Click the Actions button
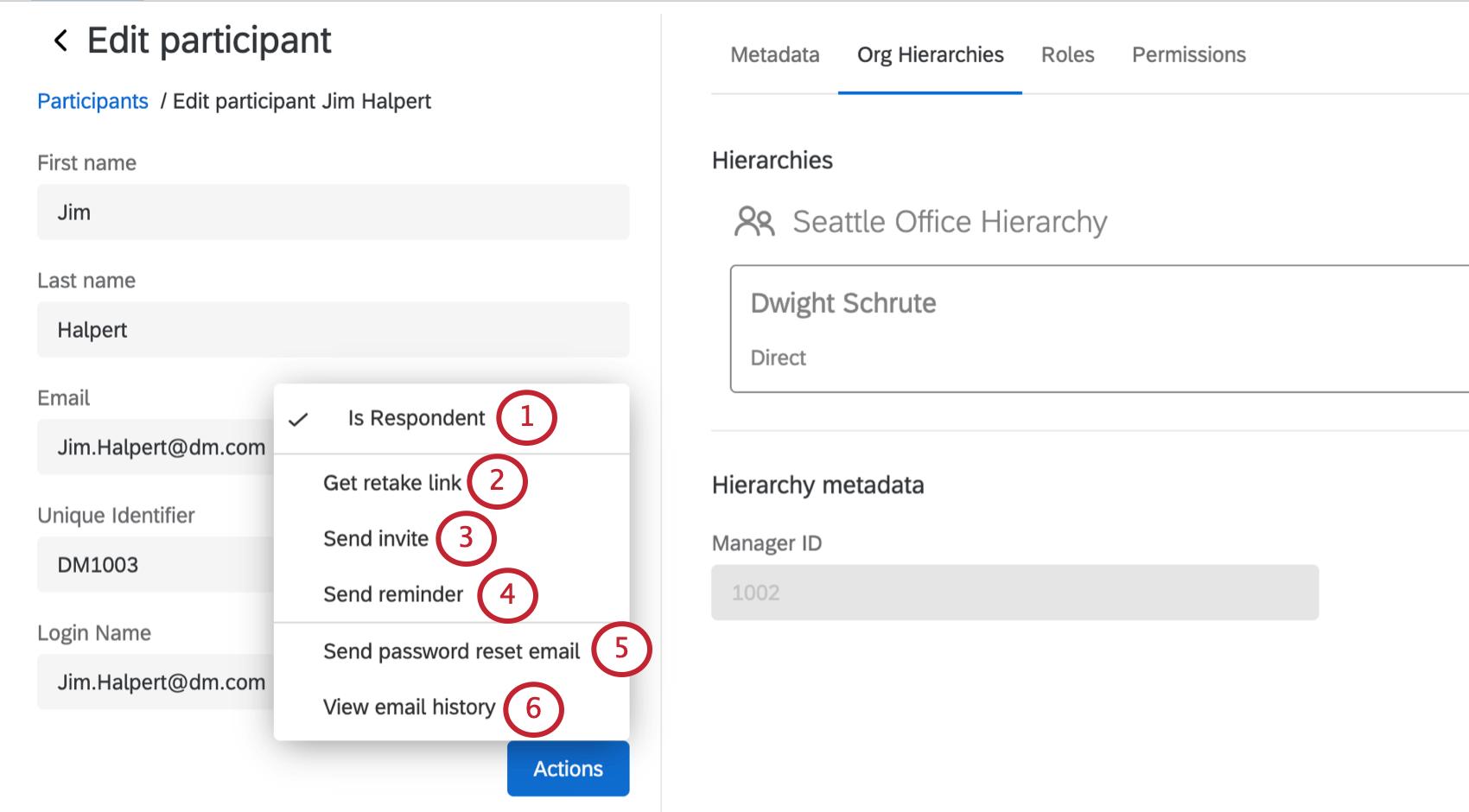 [x=568, y=768]
